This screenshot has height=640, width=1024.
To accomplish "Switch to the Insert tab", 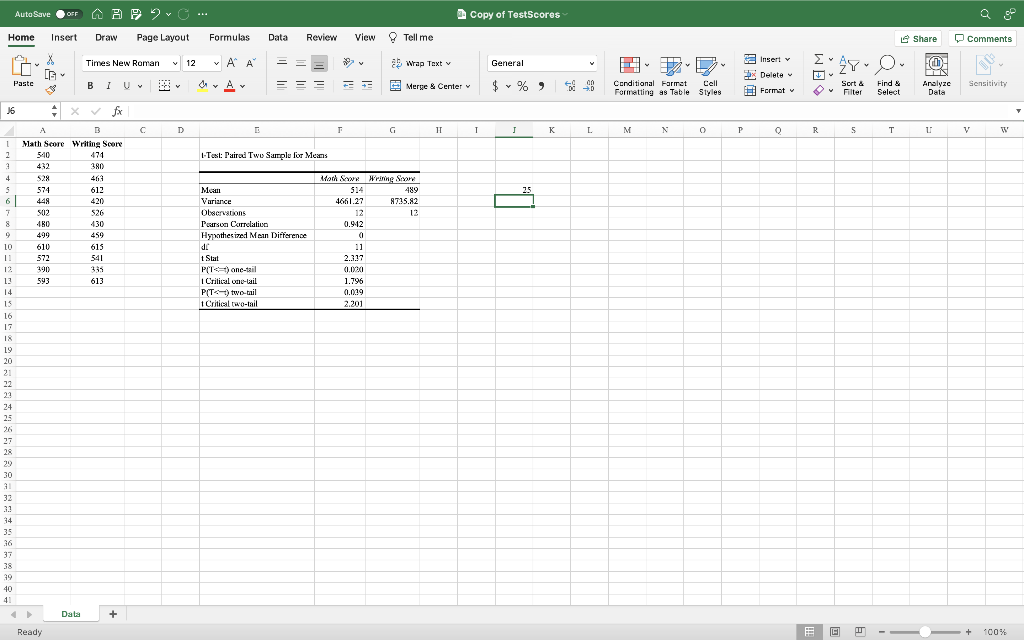I will (64, 38).
